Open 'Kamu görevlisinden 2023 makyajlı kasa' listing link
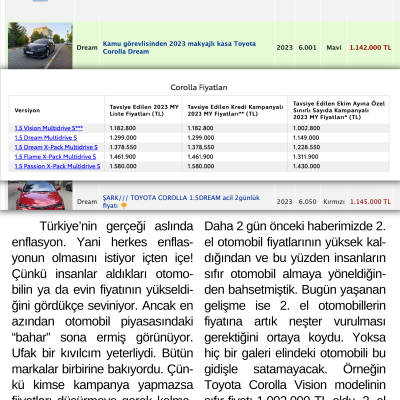Image resolution: width=400 pixels, height=400 pixels. point(179,48)
